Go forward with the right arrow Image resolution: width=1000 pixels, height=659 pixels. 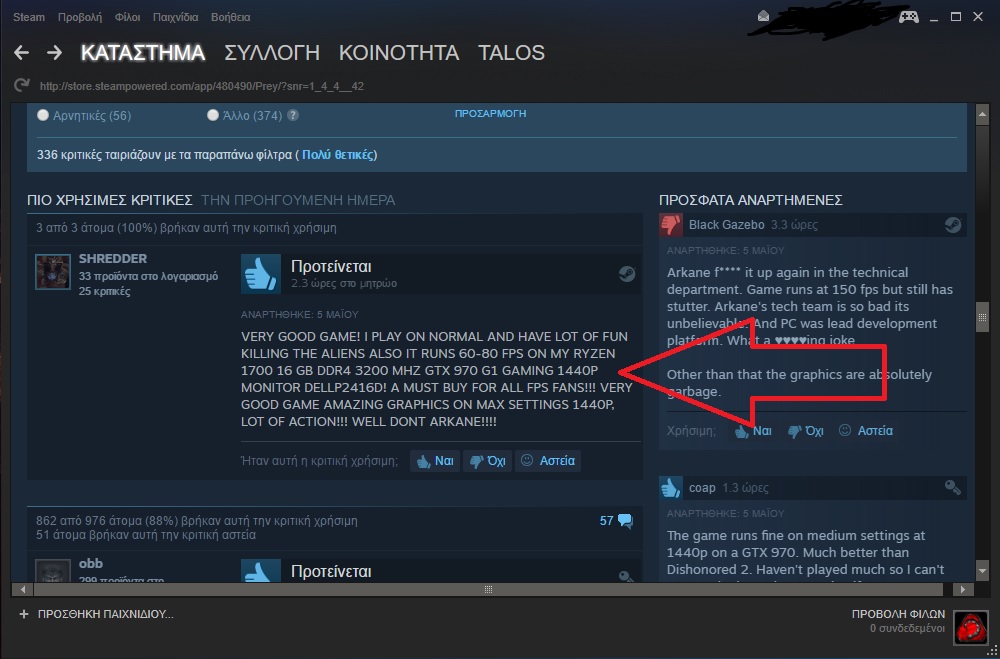[54, 52]
